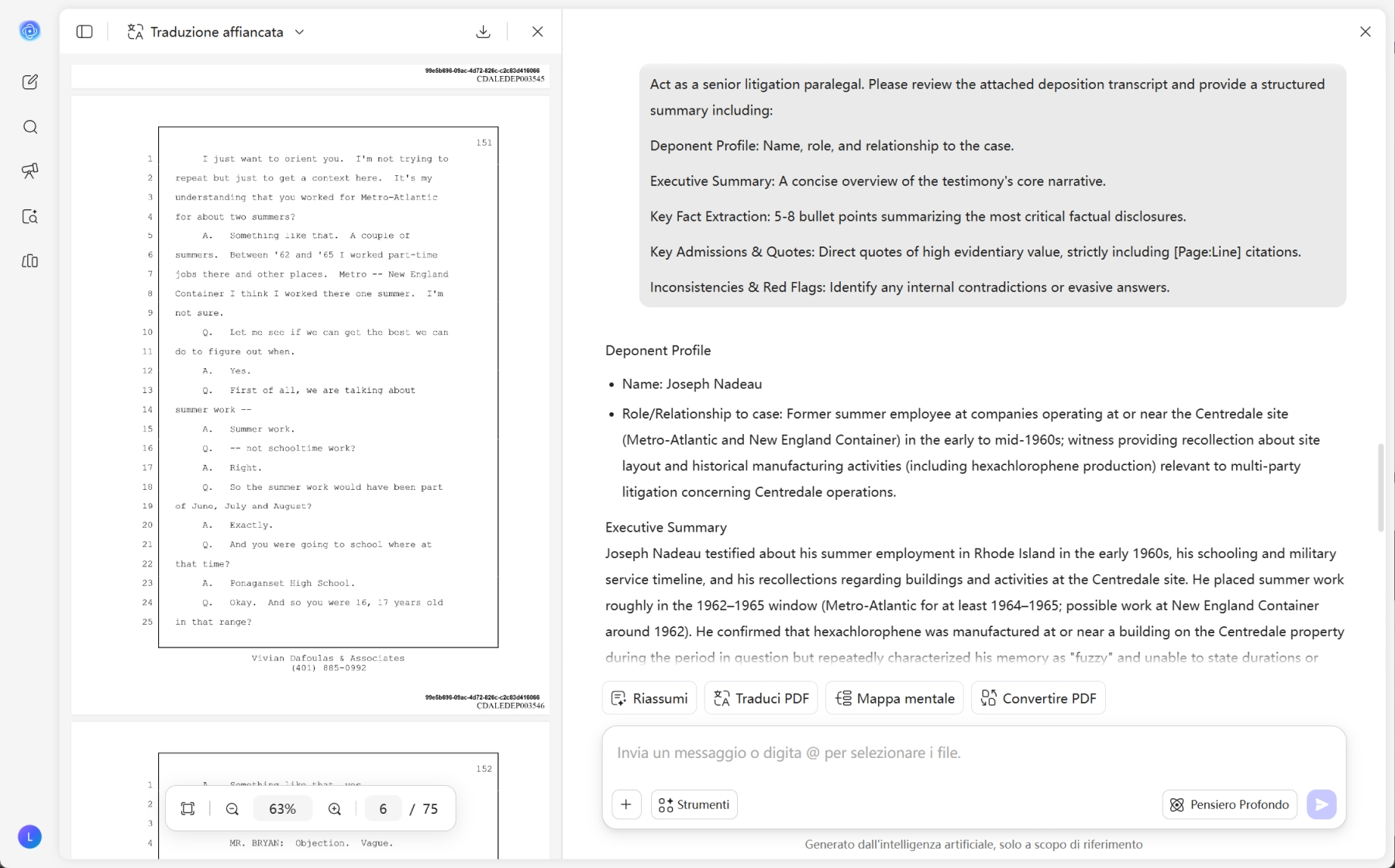Click the chat panel vertical scrollbar
The height and width of the screenshot is (868, 1395).
click(x=1380, y=487)
